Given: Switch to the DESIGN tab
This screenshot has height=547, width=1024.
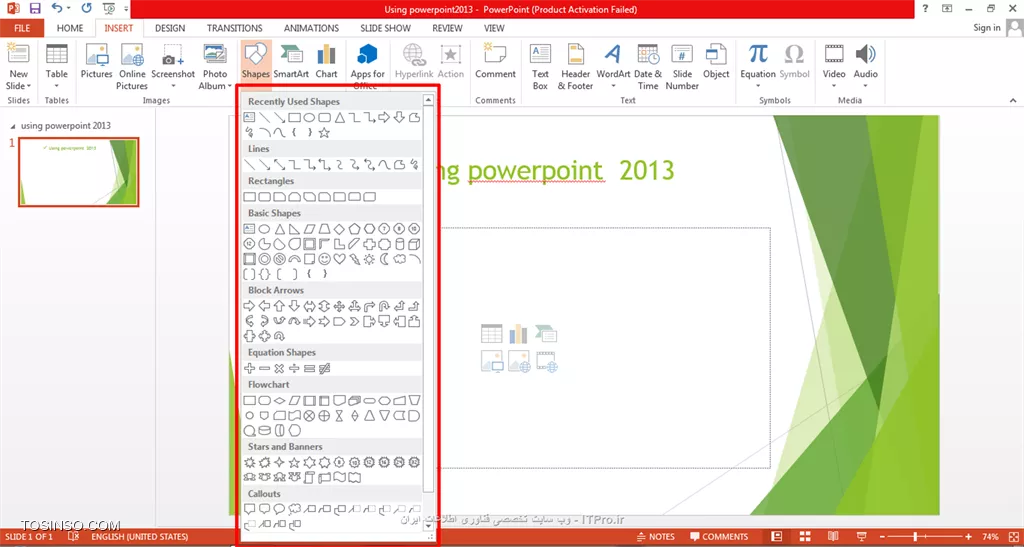Looking at the screenshot, I should 170,28.
